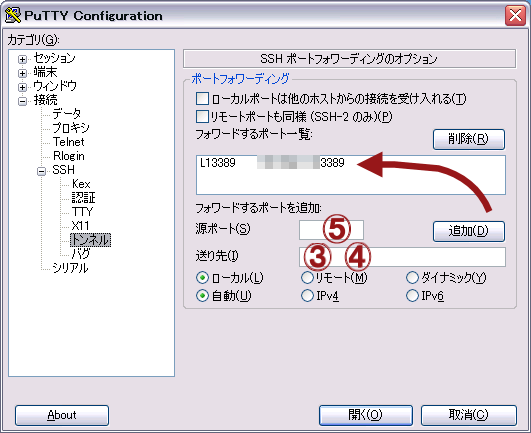Open the シリアル settings page
The image size is (531, 433).
click(x=70, y=268)
